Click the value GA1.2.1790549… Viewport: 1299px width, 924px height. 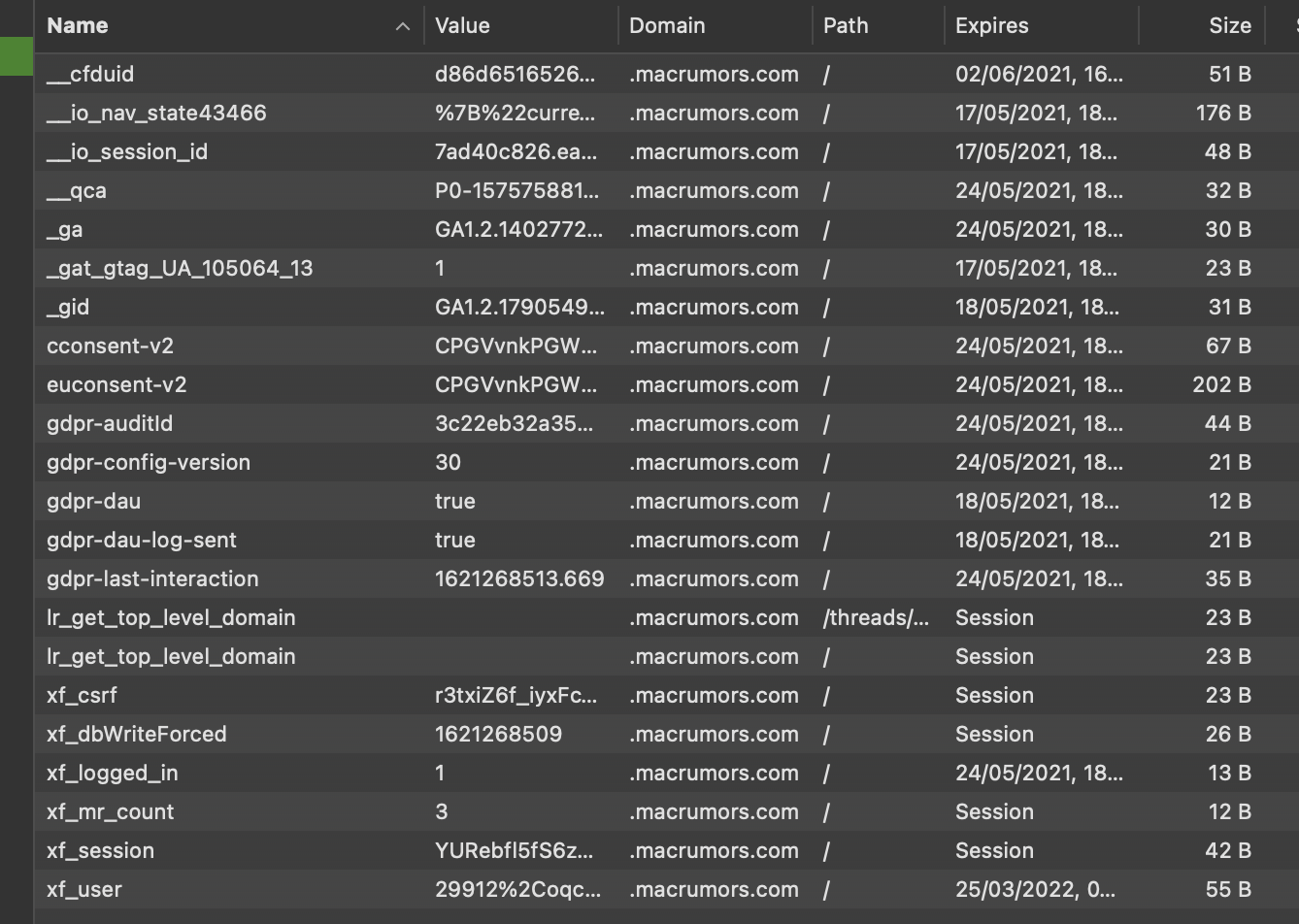pos(519,308)
